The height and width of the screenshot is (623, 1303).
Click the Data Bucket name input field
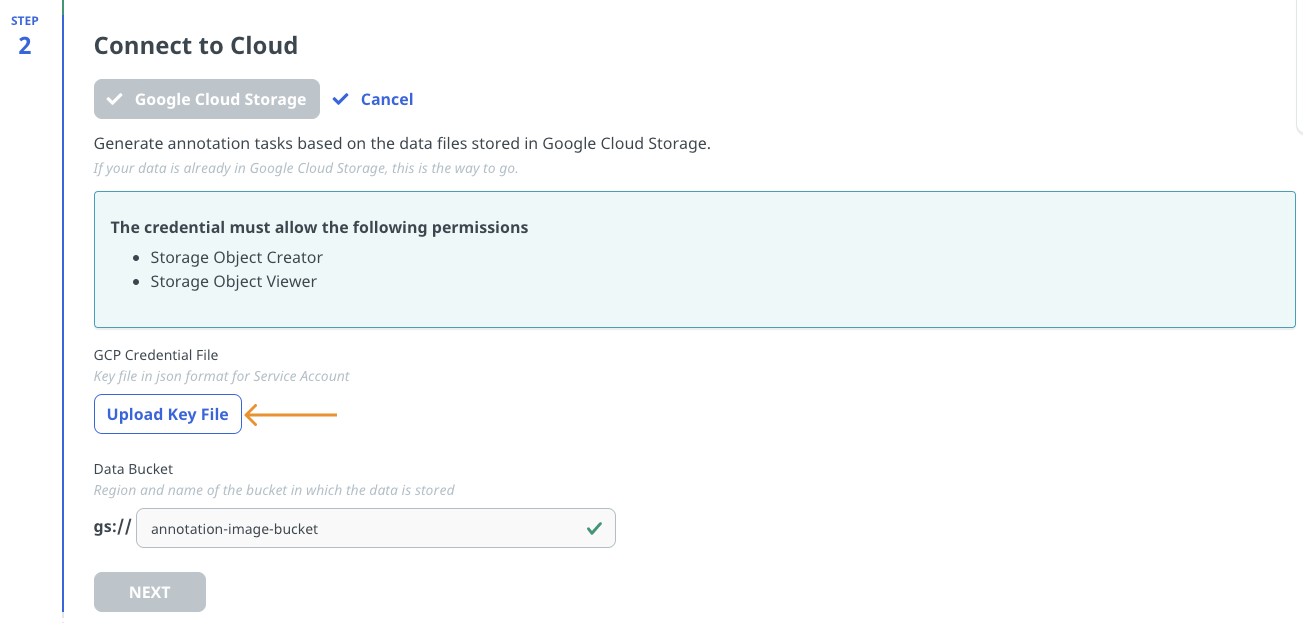pyautogui.click(x=376, y=528)
